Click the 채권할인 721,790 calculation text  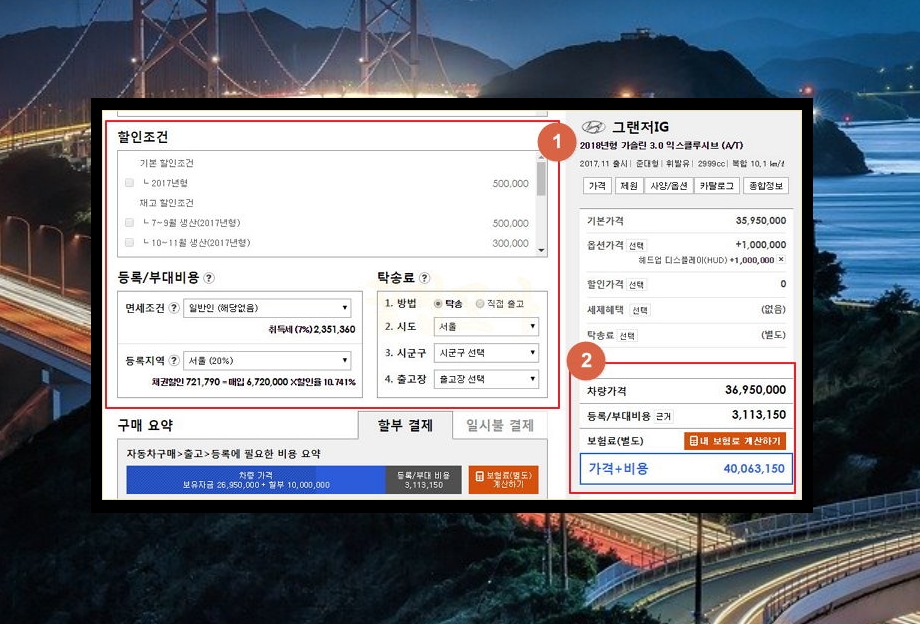coord(254,382)
